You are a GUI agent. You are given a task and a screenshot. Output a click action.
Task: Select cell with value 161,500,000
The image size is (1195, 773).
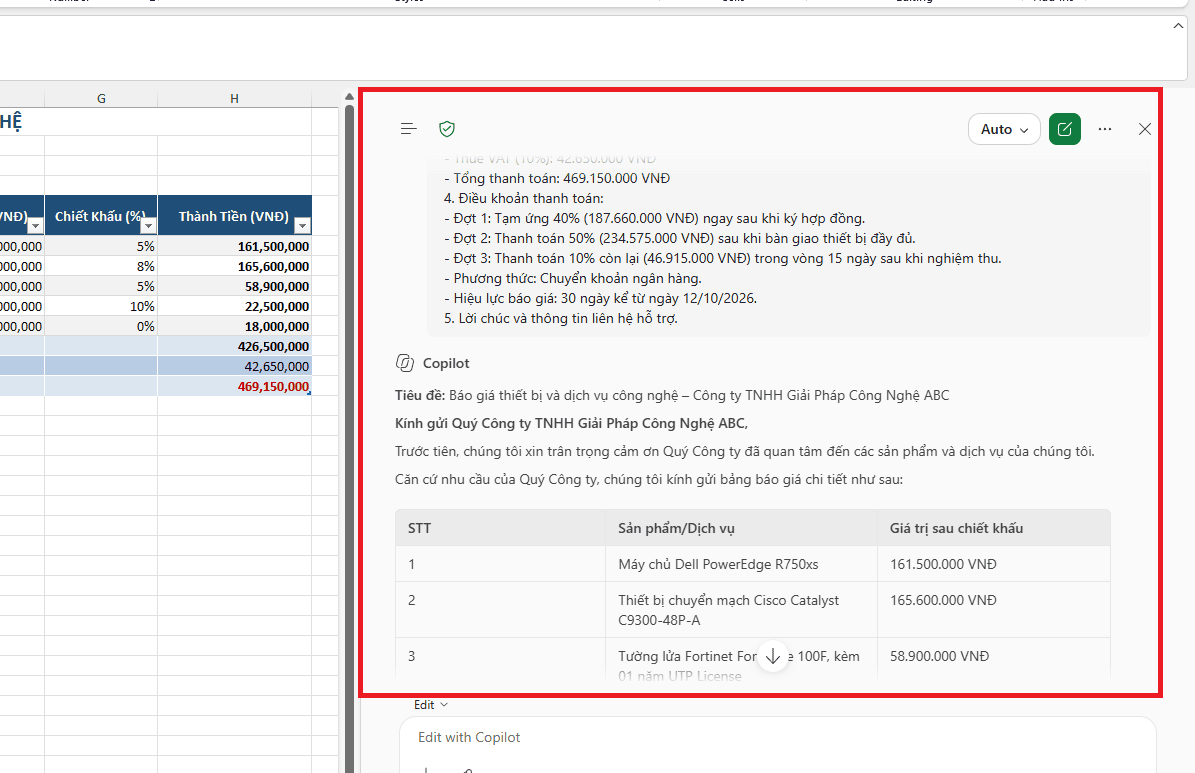(235, 246)
